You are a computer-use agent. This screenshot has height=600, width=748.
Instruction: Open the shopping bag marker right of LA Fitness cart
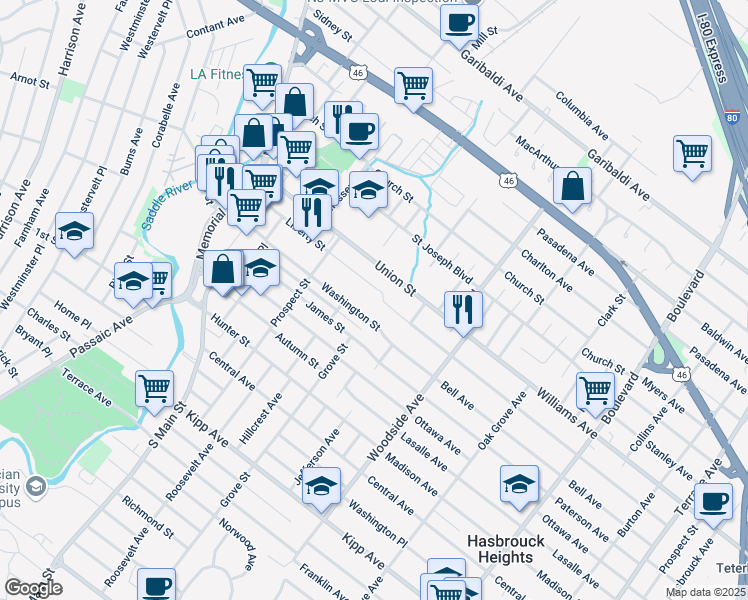point(294,104)
